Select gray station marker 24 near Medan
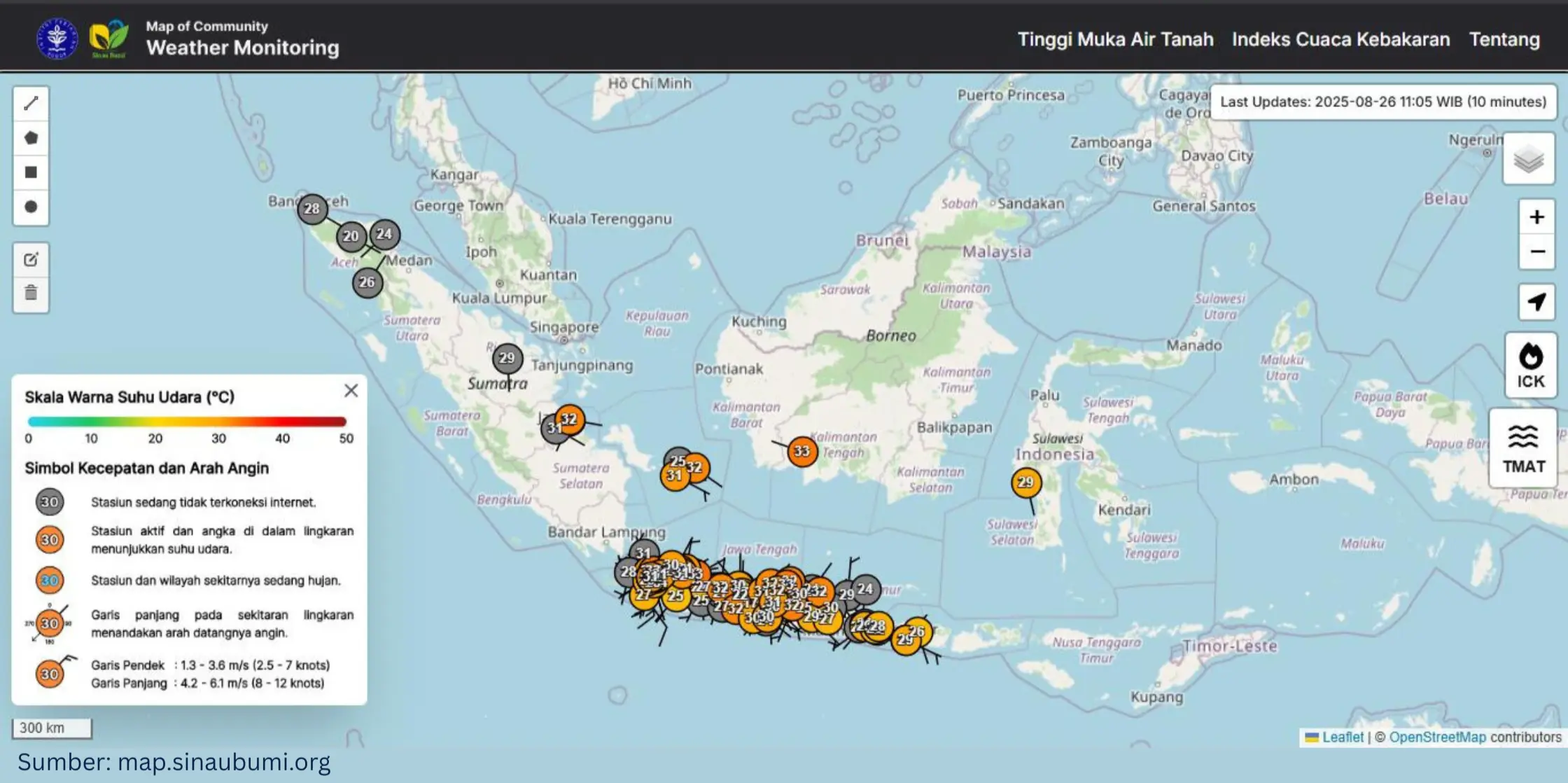1568x783 pixels. pos(384,234)
